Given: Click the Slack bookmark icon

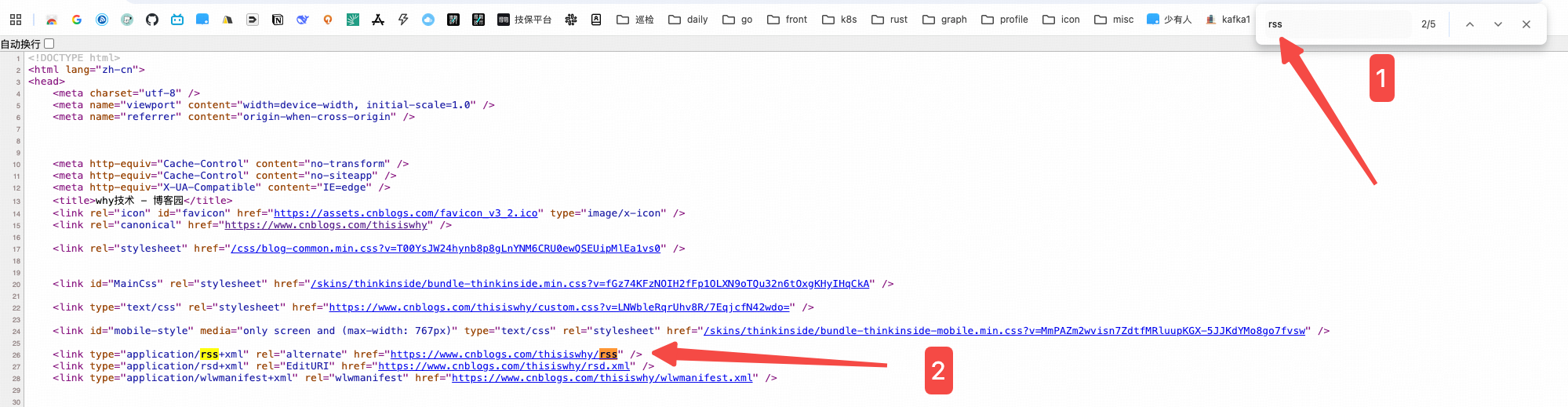Looking at the screenshot, I should click(571, 20).
